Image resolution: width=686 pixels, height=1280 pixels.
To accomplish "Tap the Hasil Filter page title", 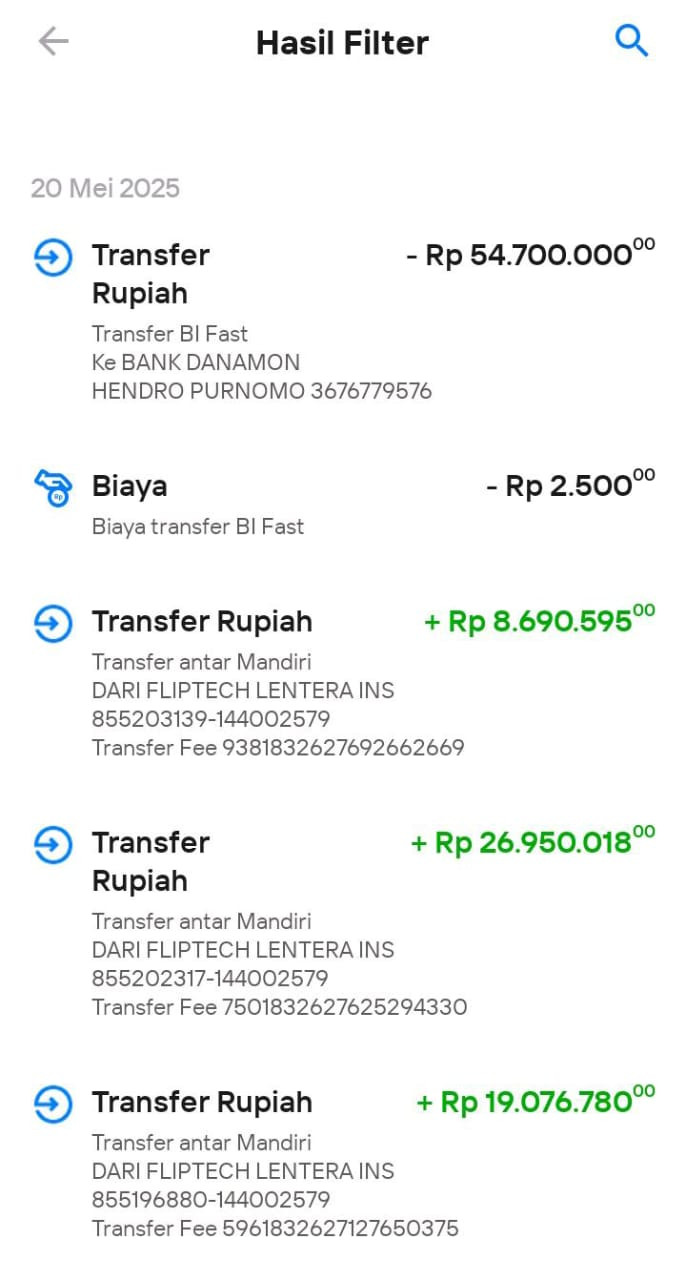I will coord(342,42).
